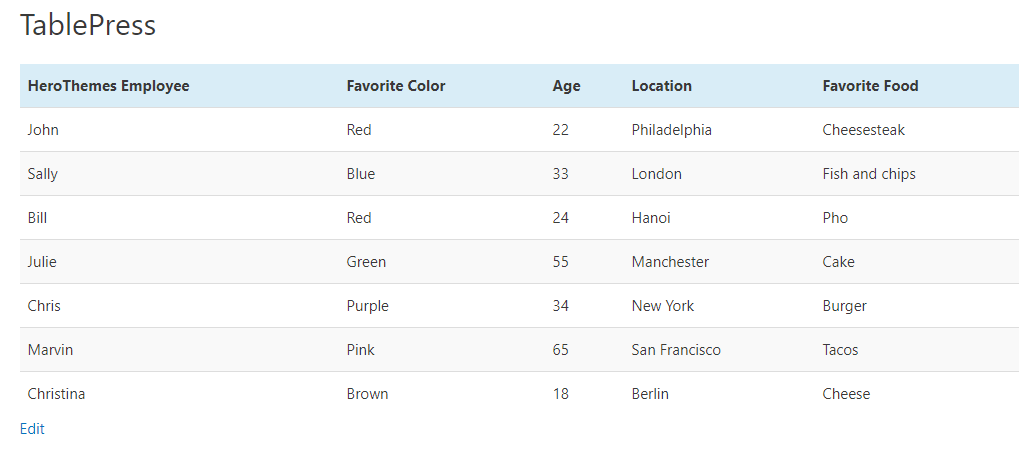This screenshot has width=1029, height=466.
Task: Click the Location column header
Action: 661,86
